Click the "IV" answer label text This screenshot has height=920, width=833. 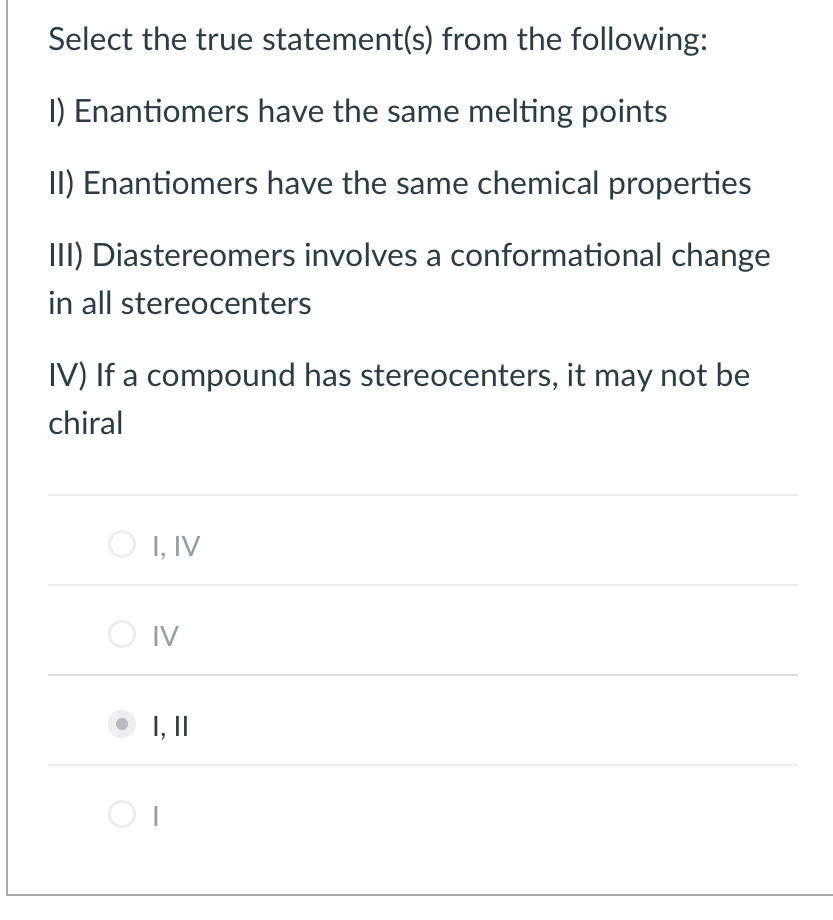(166, 635)
